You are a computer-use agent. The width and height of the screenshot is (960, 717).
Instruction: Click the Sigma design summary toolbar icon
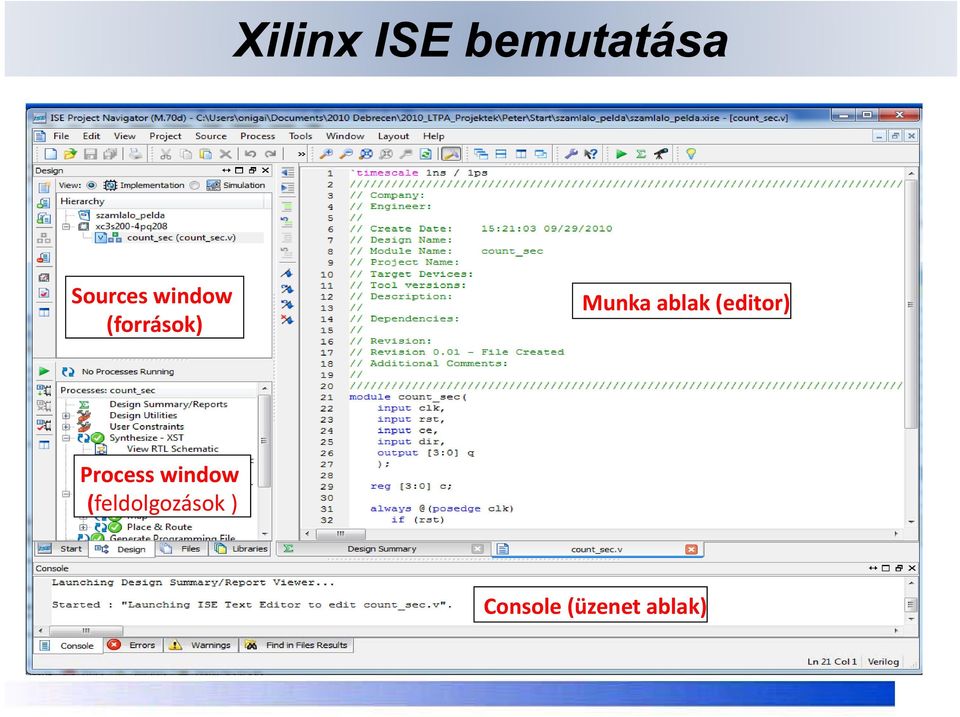(x=640, y=154)
